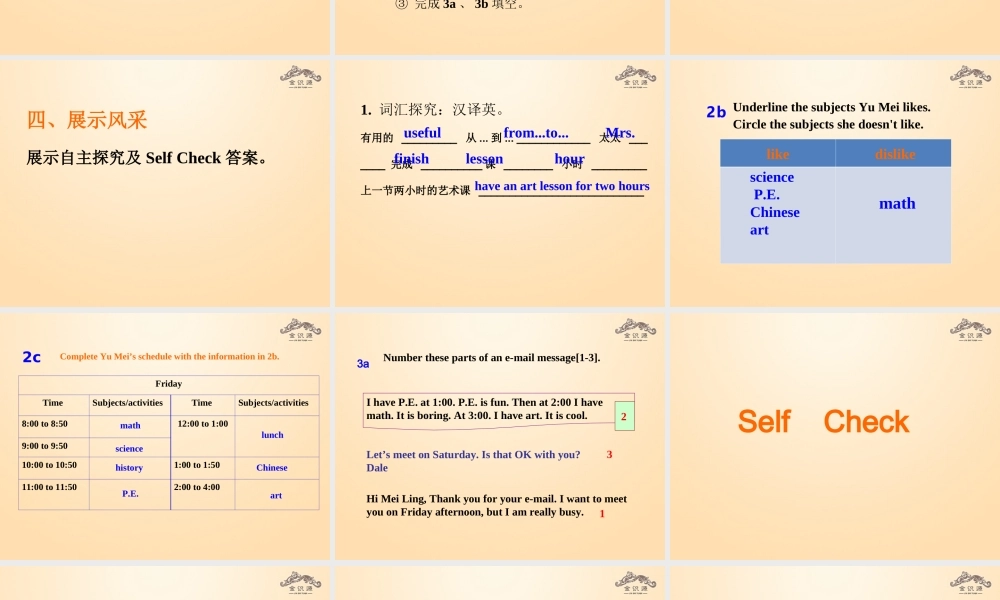1000x600 pixels.
Task: Select the '四、展示风采' slide thumbnail
Action: click(165, 184)
